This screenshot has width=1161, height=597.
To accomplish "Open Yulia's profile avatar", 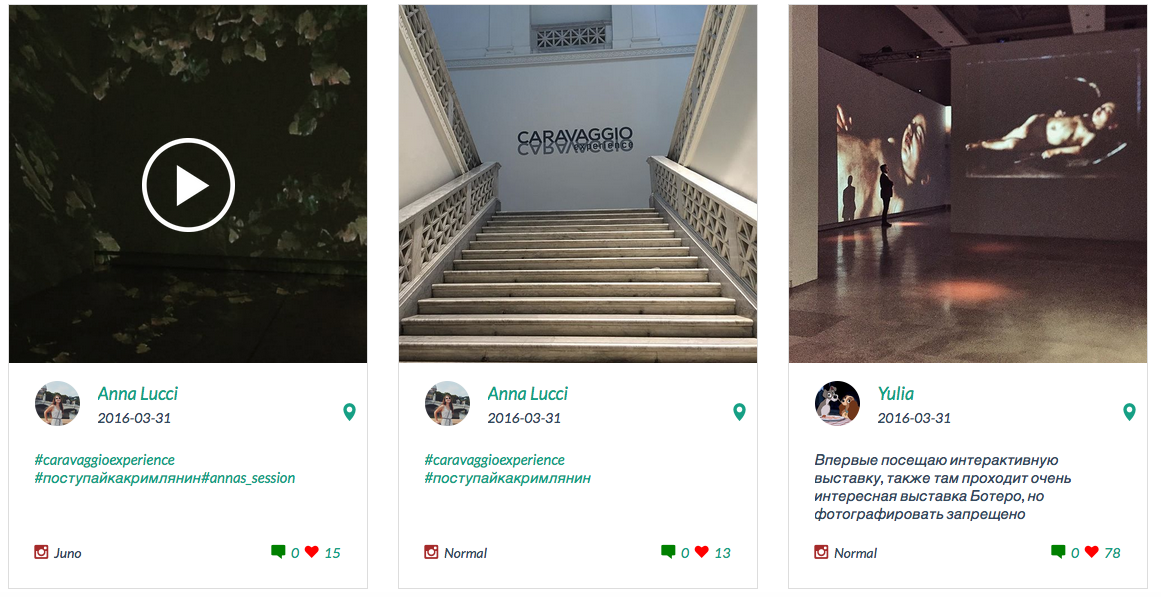I will point(837,404).
